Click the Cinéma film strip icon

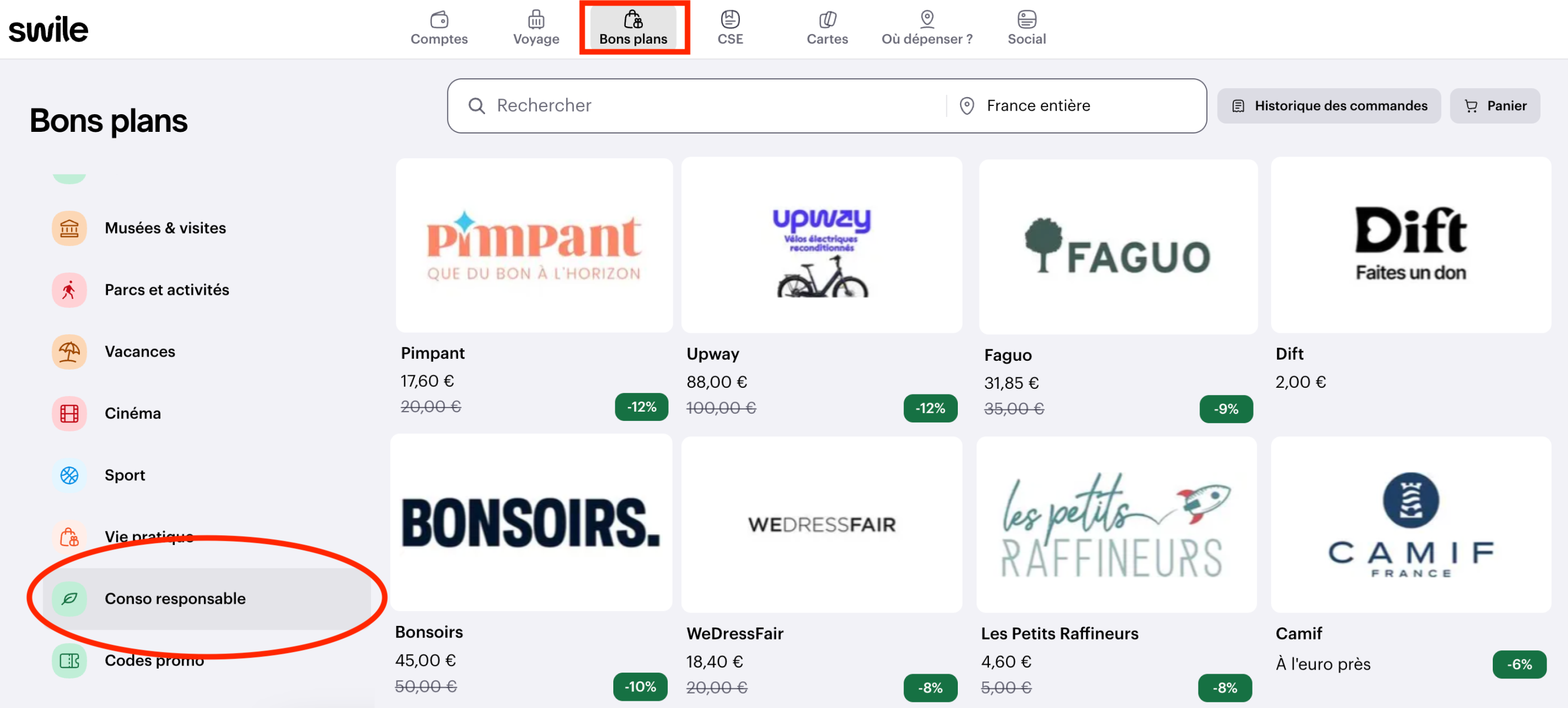pos(69,413)
